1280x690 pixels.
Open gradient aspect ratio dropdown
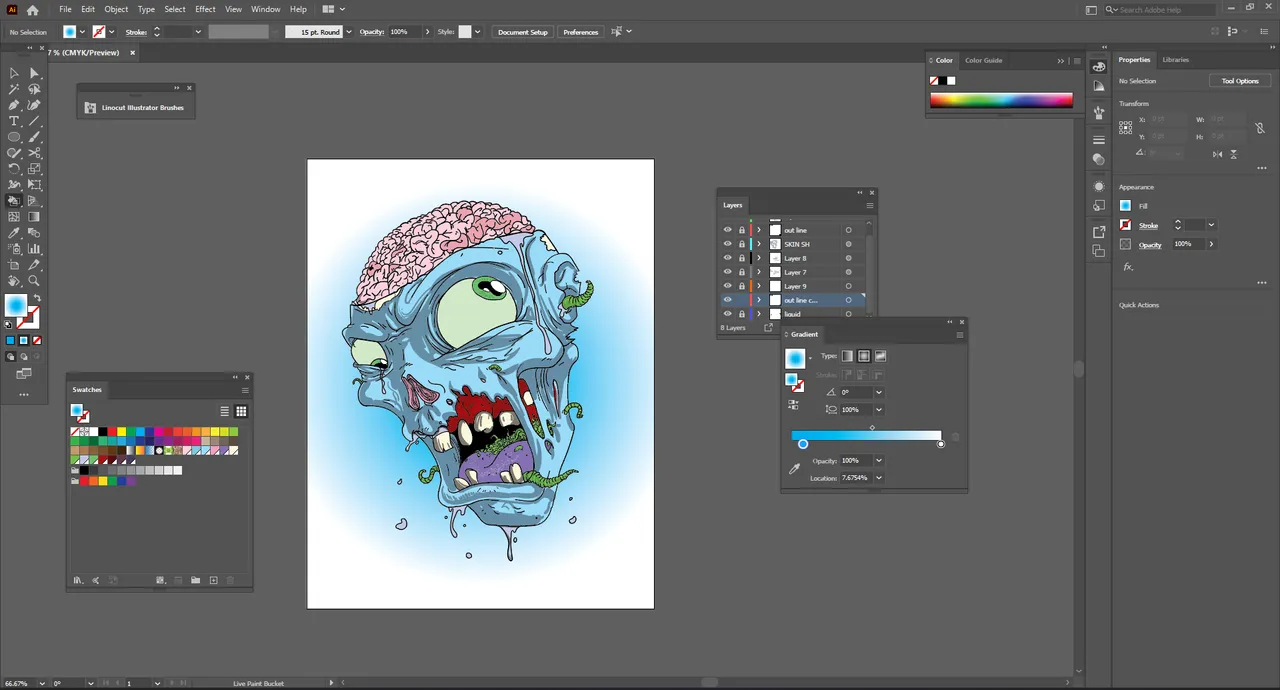(x=879, y=409)
